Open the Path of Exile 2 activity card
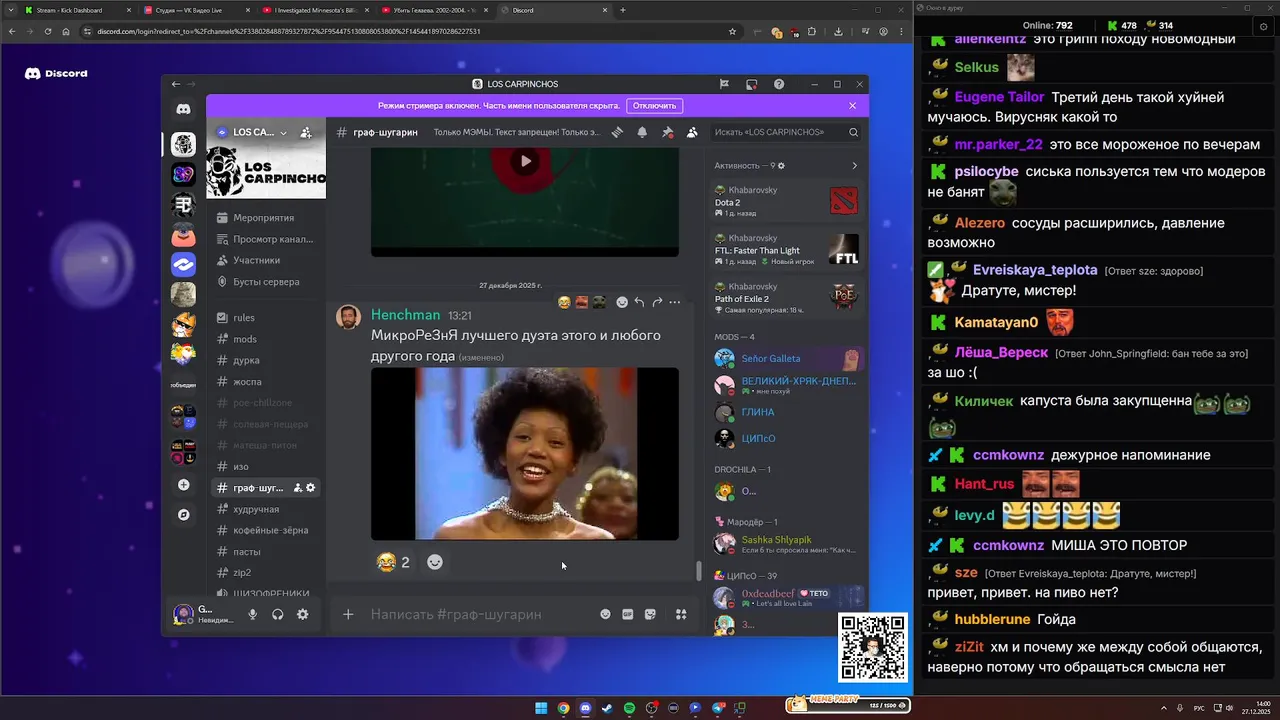The height and width of the screenshot is (720, 1280). pyautogui.click(x=787, y=297)
